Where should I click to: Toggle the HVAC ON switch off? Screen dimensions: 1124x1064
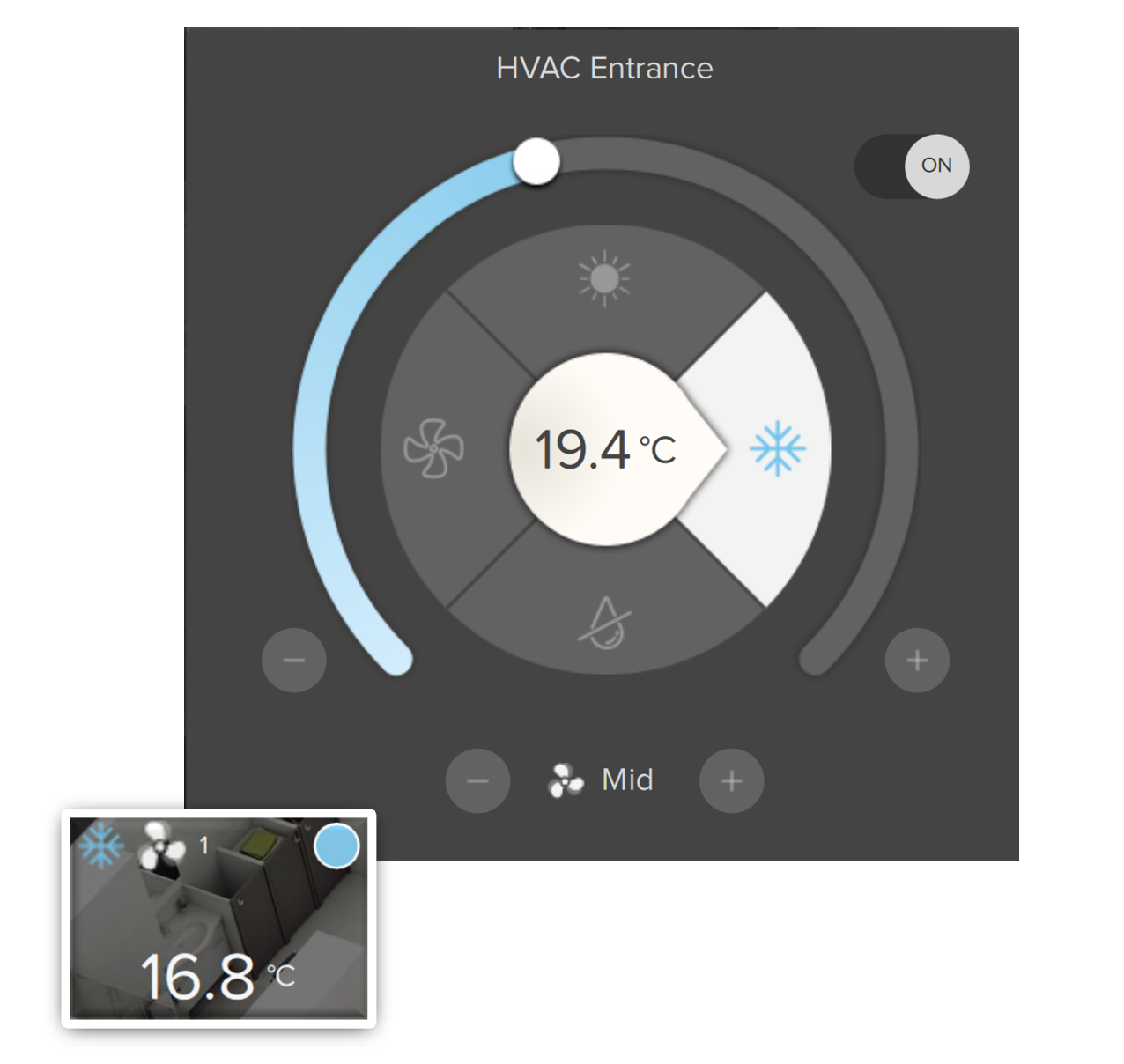(912, 166)
